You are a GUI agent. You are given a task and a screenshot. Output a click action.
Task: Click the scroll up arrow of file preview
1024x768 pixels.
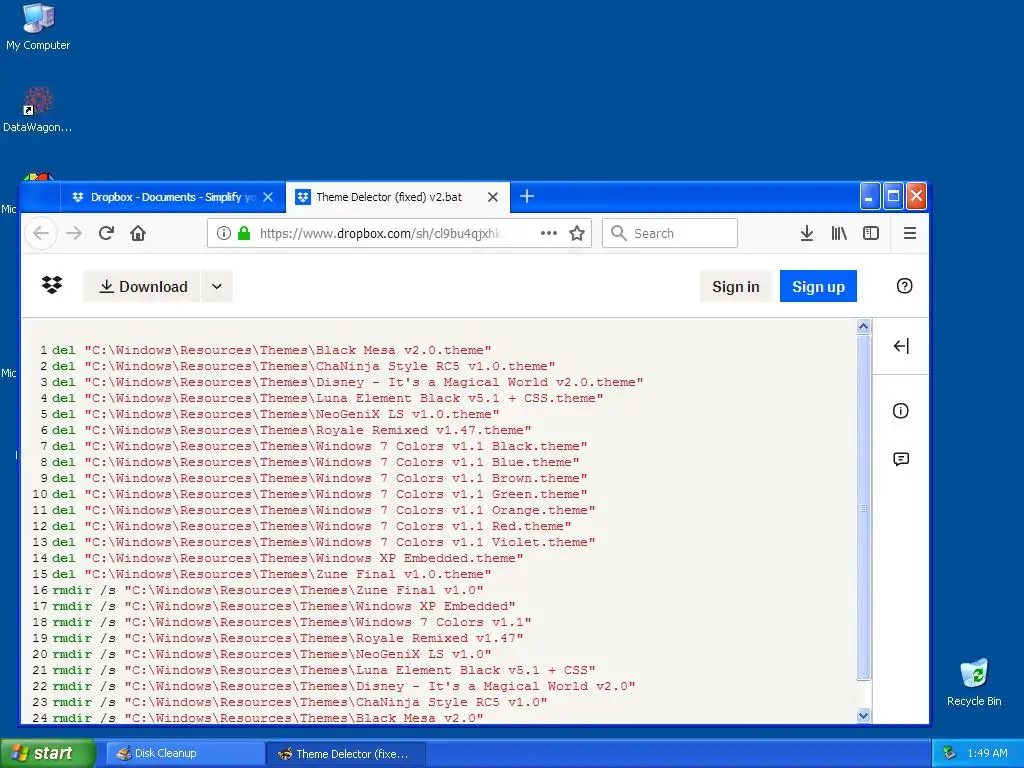(x=863, y=327)
